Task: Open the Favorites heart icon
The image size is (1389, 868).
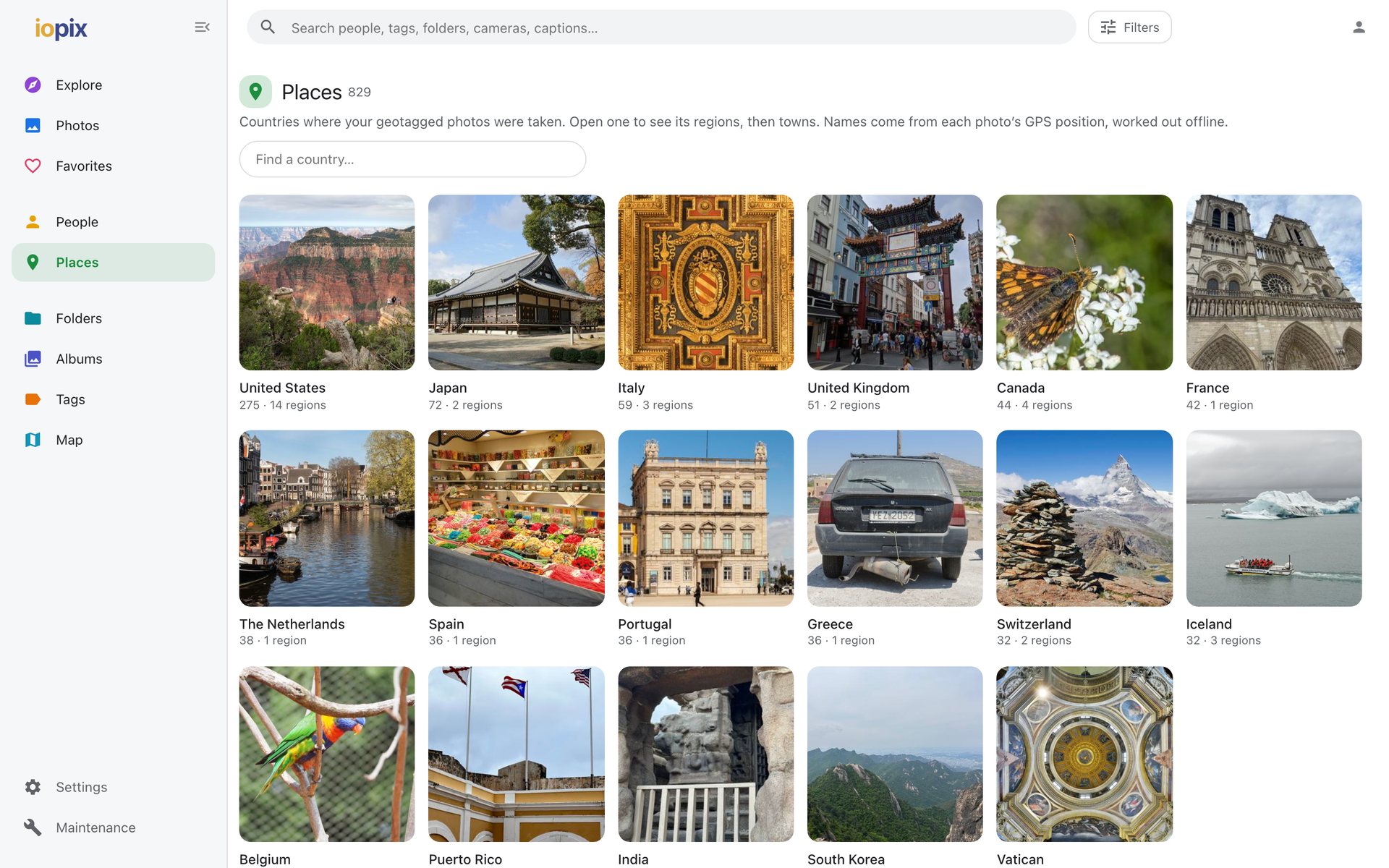Action: click(x=33, y=166)
